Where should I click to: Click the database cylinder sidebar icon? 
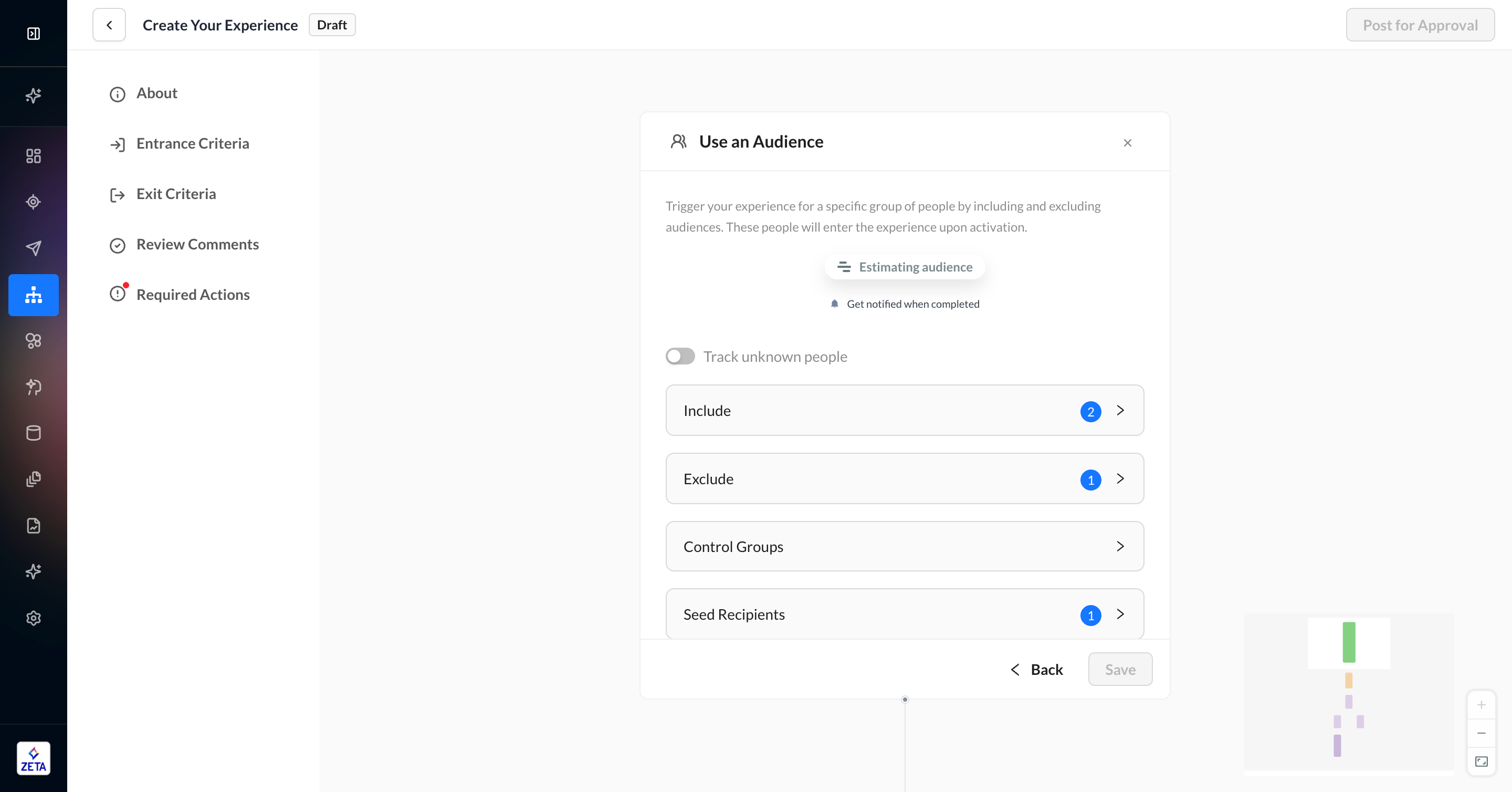34,433
